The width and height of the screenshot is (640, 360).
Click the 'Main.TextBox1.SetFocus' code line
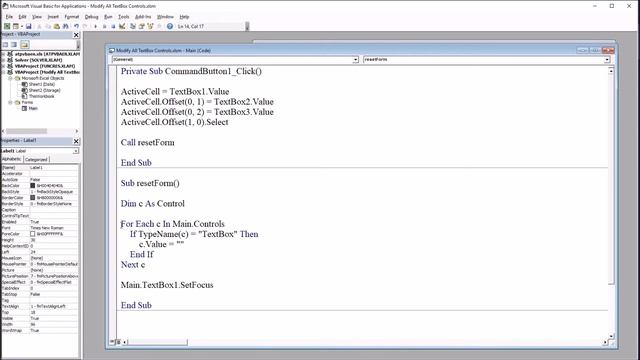click(167, 285)
